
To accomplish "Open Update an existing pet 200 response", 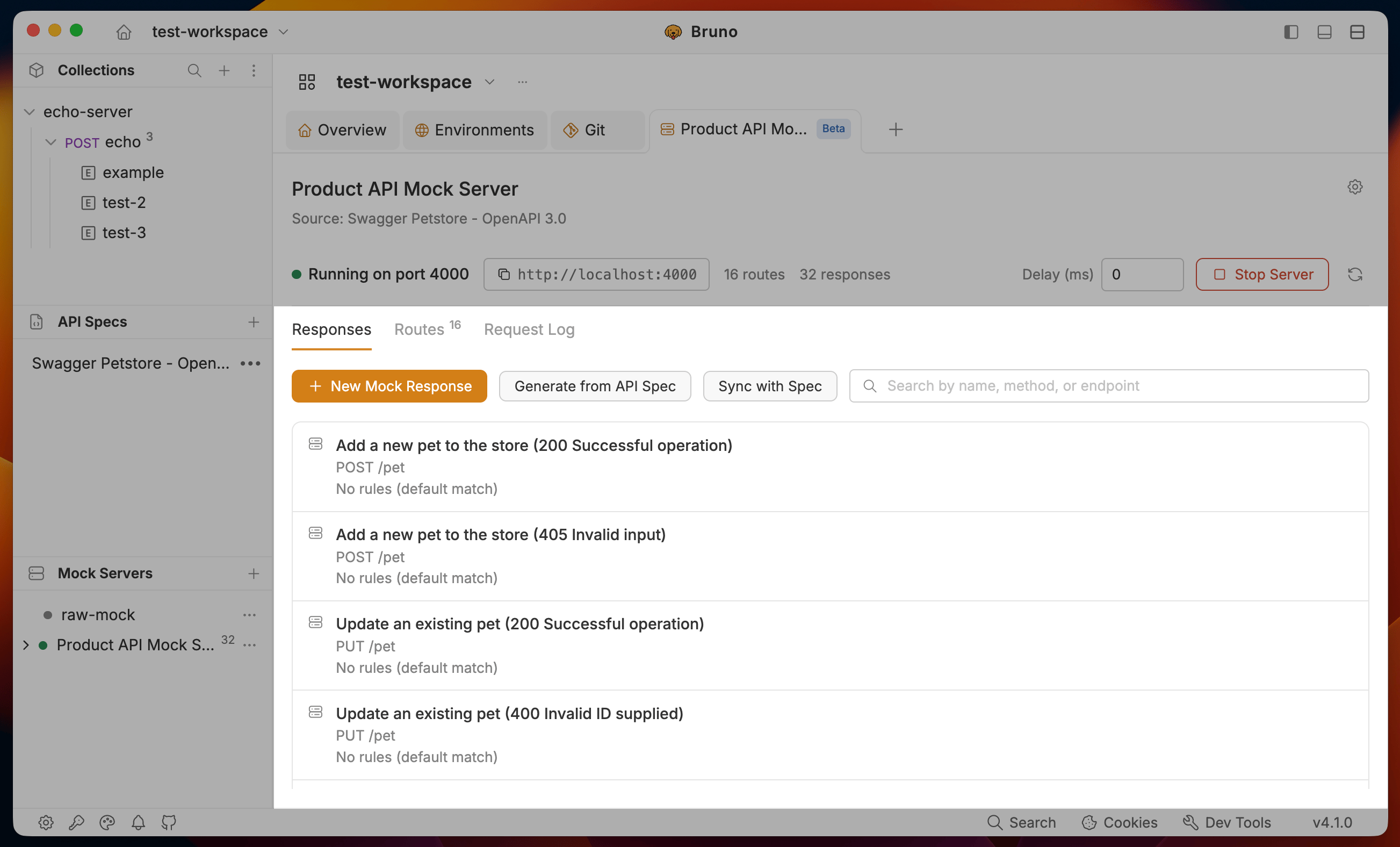I will point(830,646).
